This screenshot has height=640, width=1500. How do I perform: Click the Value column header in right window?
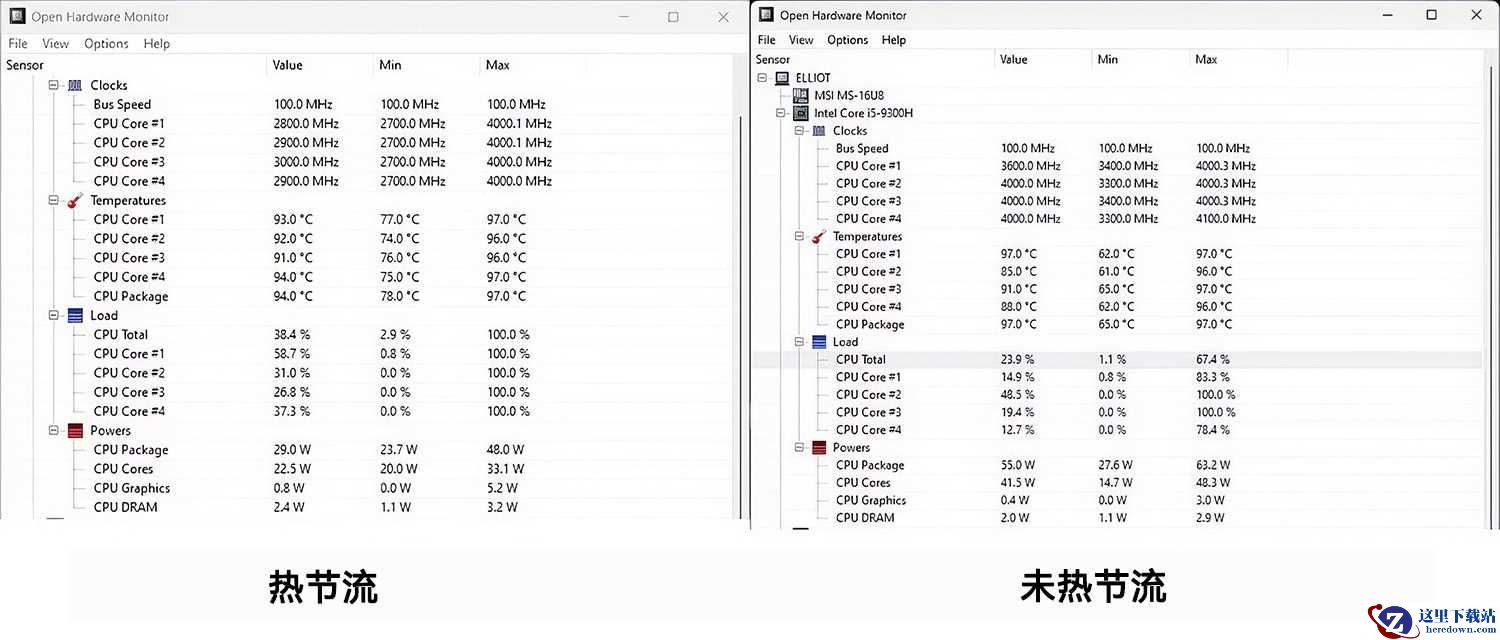pos(1044,59)
